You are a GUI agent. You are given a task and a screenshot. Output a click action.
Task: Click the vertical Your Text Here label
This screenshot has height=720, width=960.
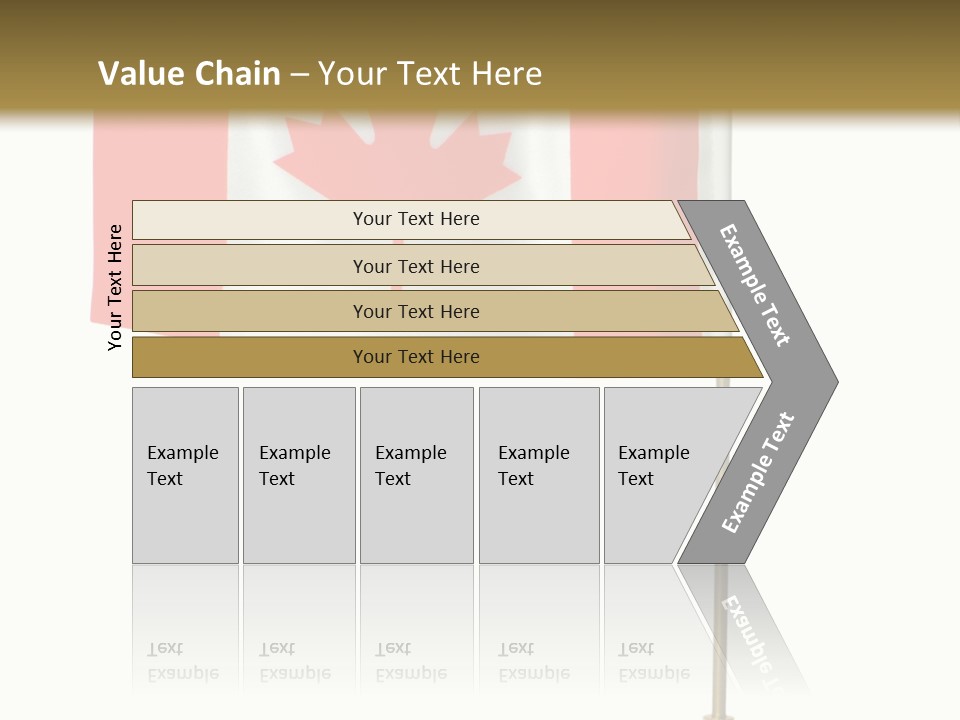[x=115, y=287]
